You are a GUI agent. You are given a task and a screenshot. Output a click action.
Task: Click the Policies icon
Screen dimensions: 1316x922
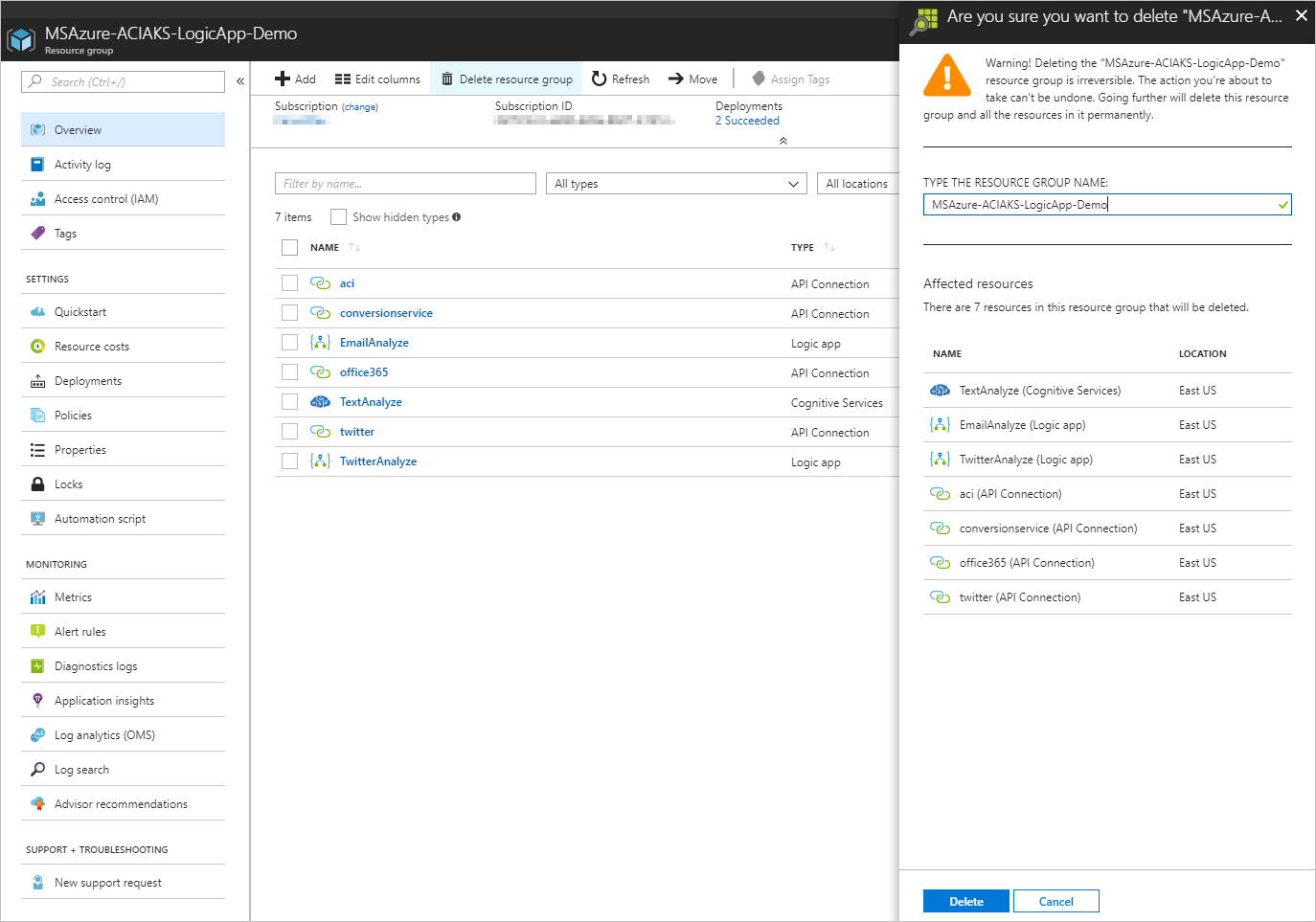pyautogui.click(x=37, y=416)
